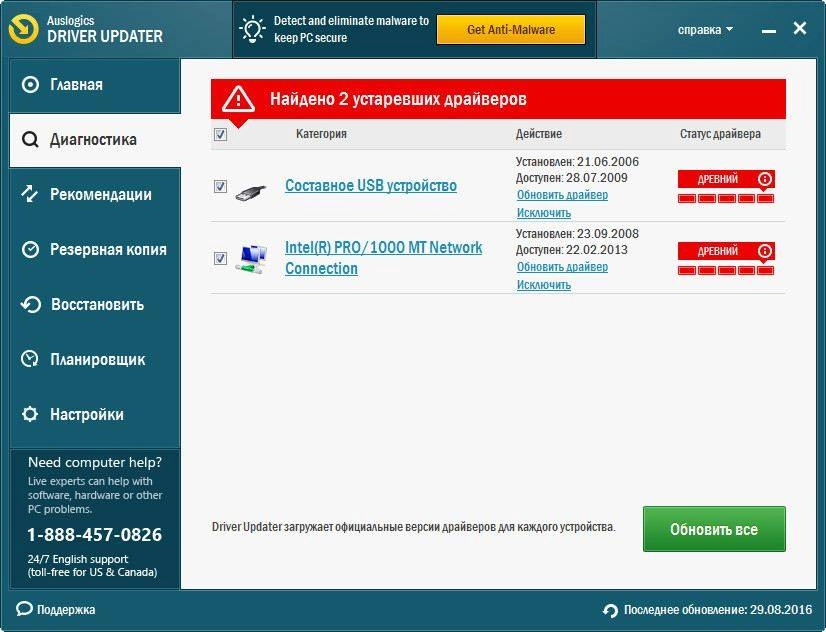The height and width of the screenshot is (632, 826).
Task: Go to the Главная section
Action: click(95, 85)
